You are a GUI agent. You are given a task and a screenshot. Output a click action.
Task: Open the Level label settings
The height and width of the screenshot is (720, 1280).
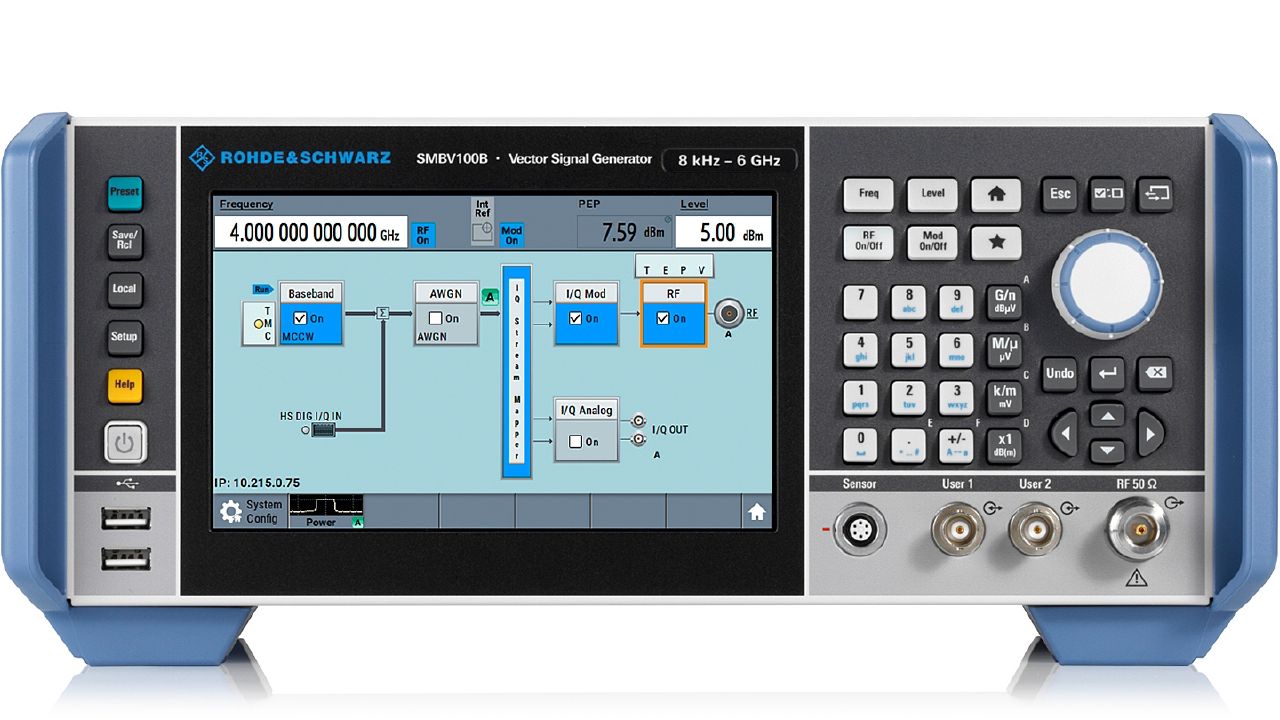(694, 204)
